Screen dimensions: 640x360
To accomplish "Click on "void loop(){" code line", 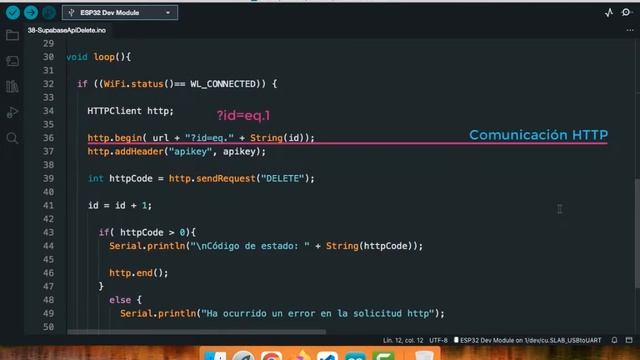I will click(98, 57).
